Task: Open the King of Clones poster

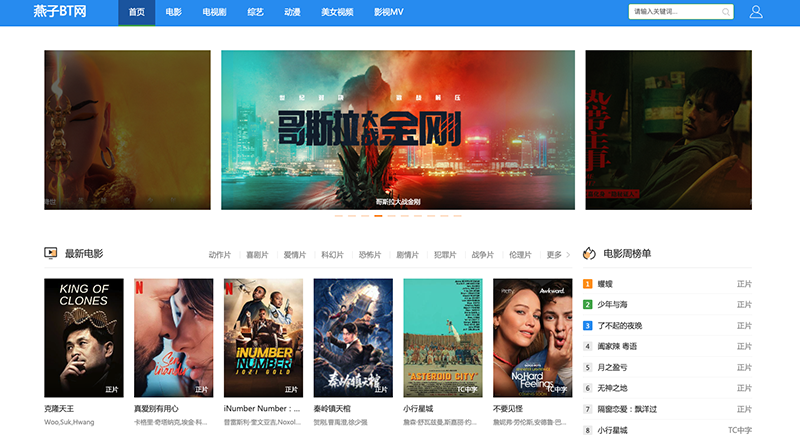Action: coord(84,338)
